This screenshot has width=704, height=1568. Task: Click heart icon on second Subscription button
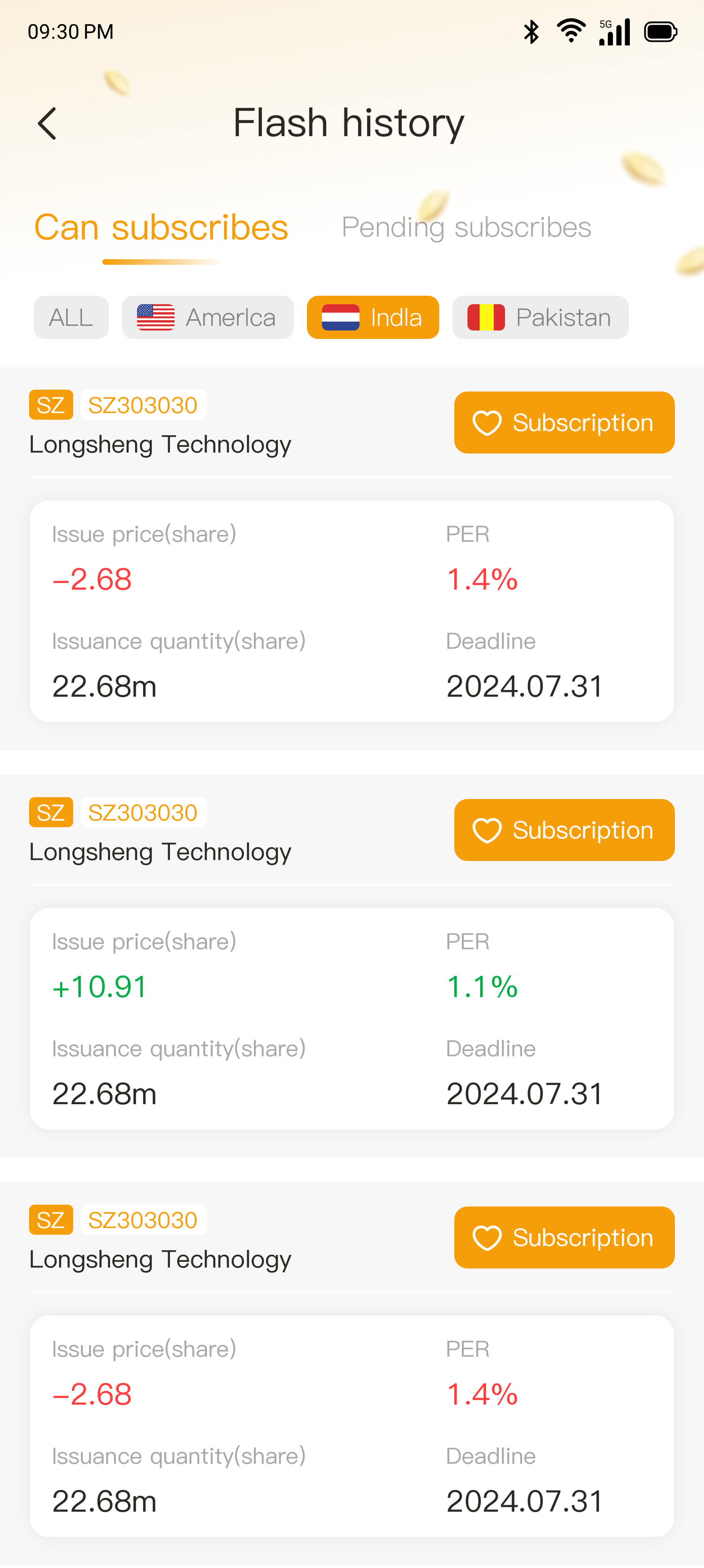[487, 830]
